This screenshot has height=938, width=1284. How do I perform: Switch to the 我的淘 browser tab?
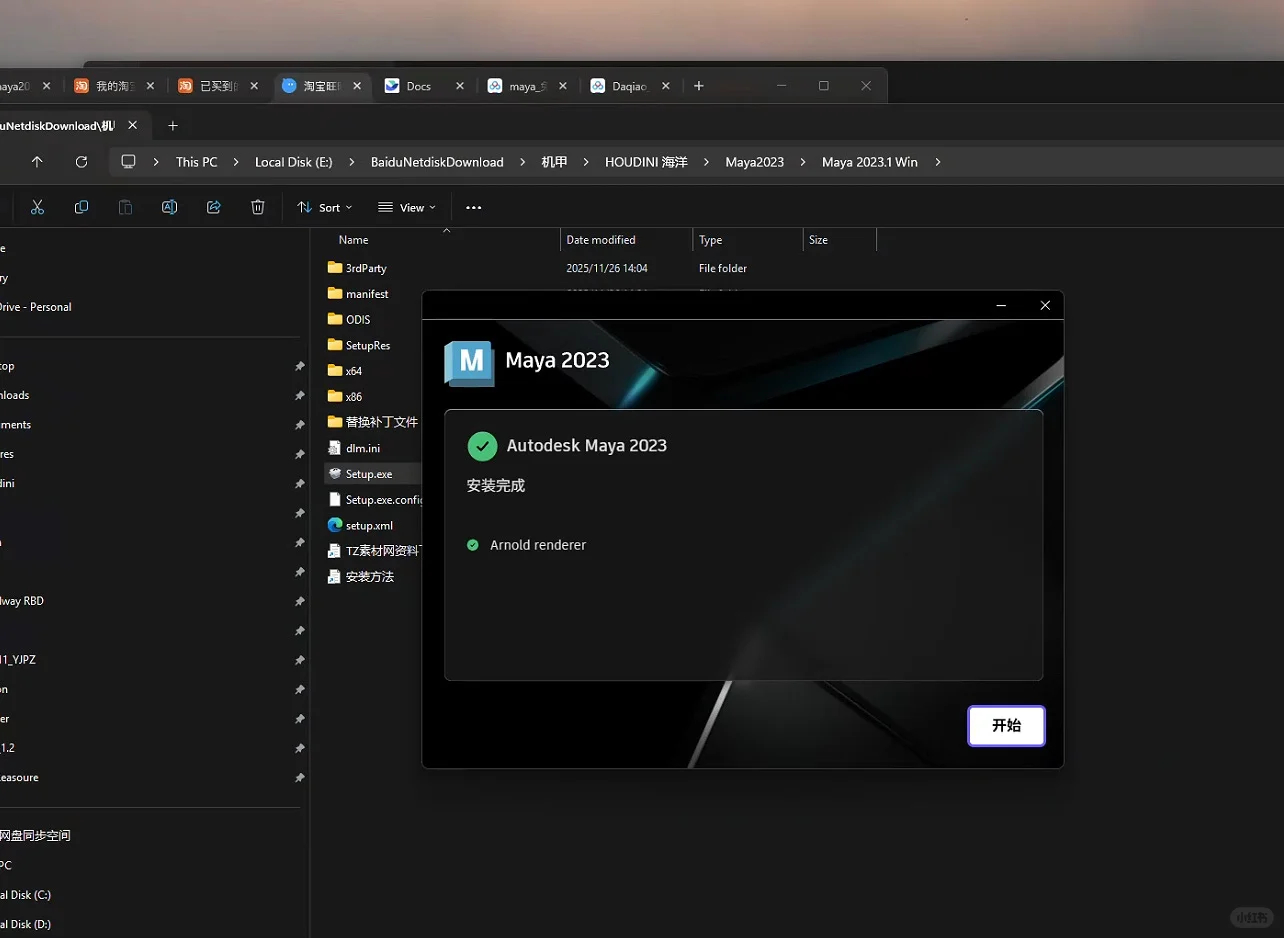[116, 86]
